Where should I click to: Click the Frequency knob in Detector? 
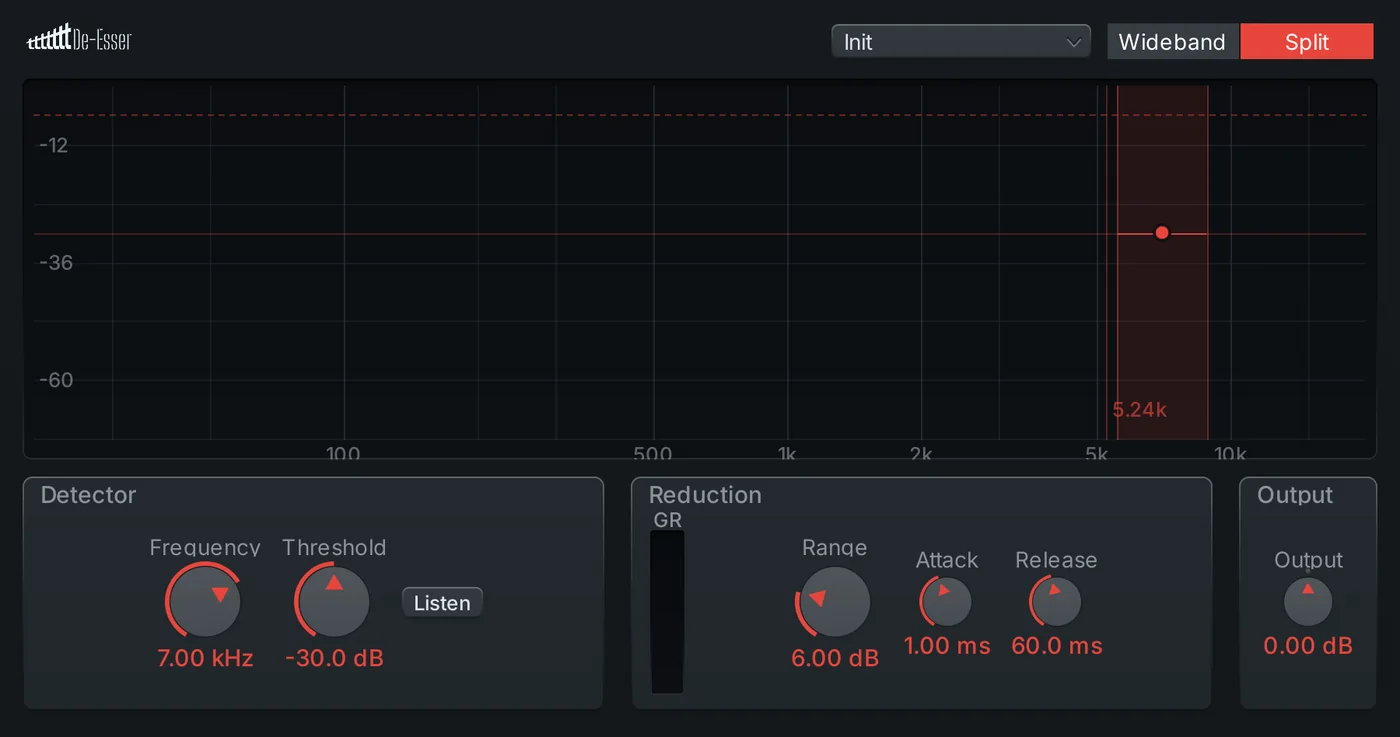(204, 601)
